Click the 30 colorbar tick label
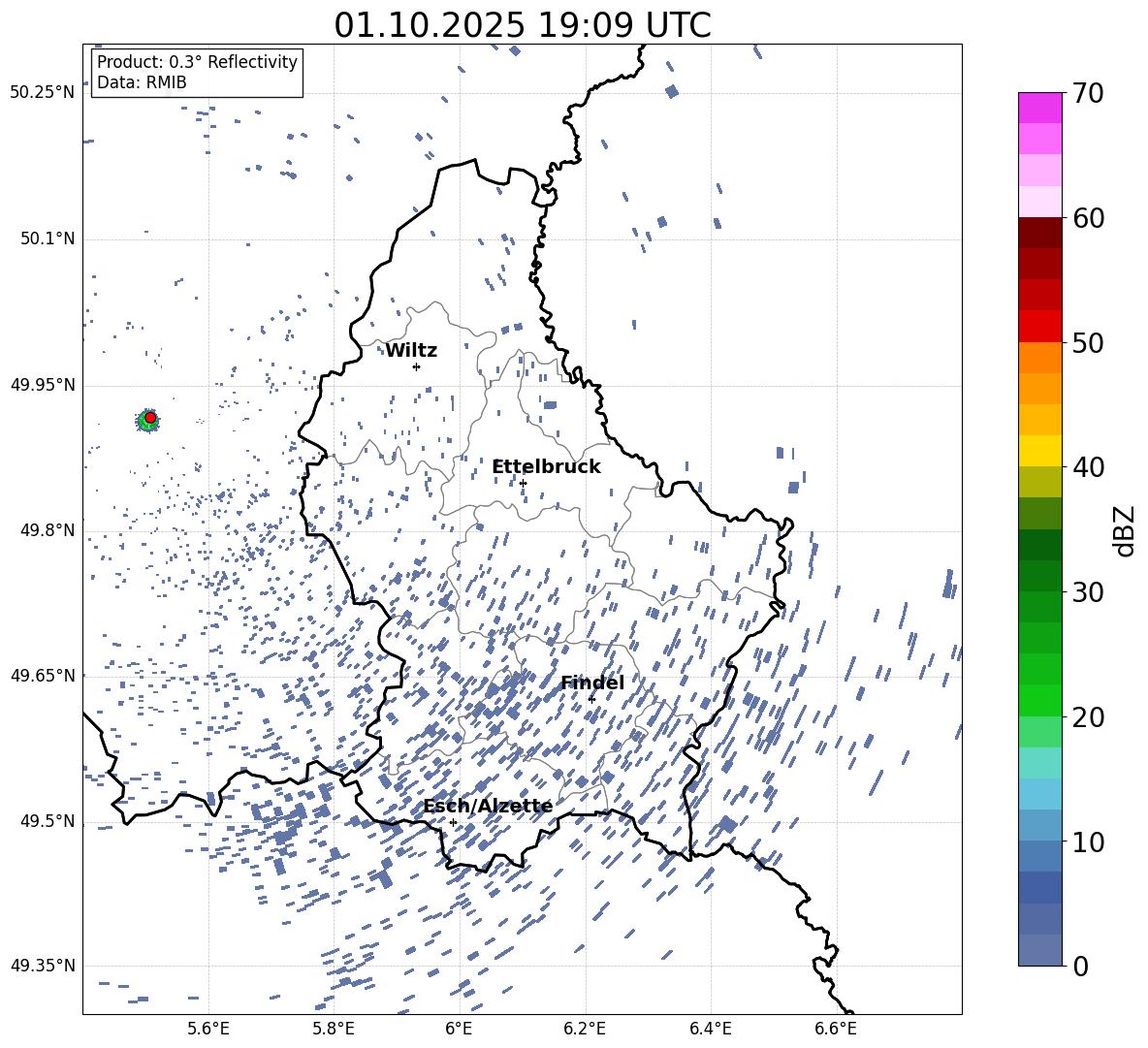The width and height of the screenshot is (1148, 1048). [1089, 592]
